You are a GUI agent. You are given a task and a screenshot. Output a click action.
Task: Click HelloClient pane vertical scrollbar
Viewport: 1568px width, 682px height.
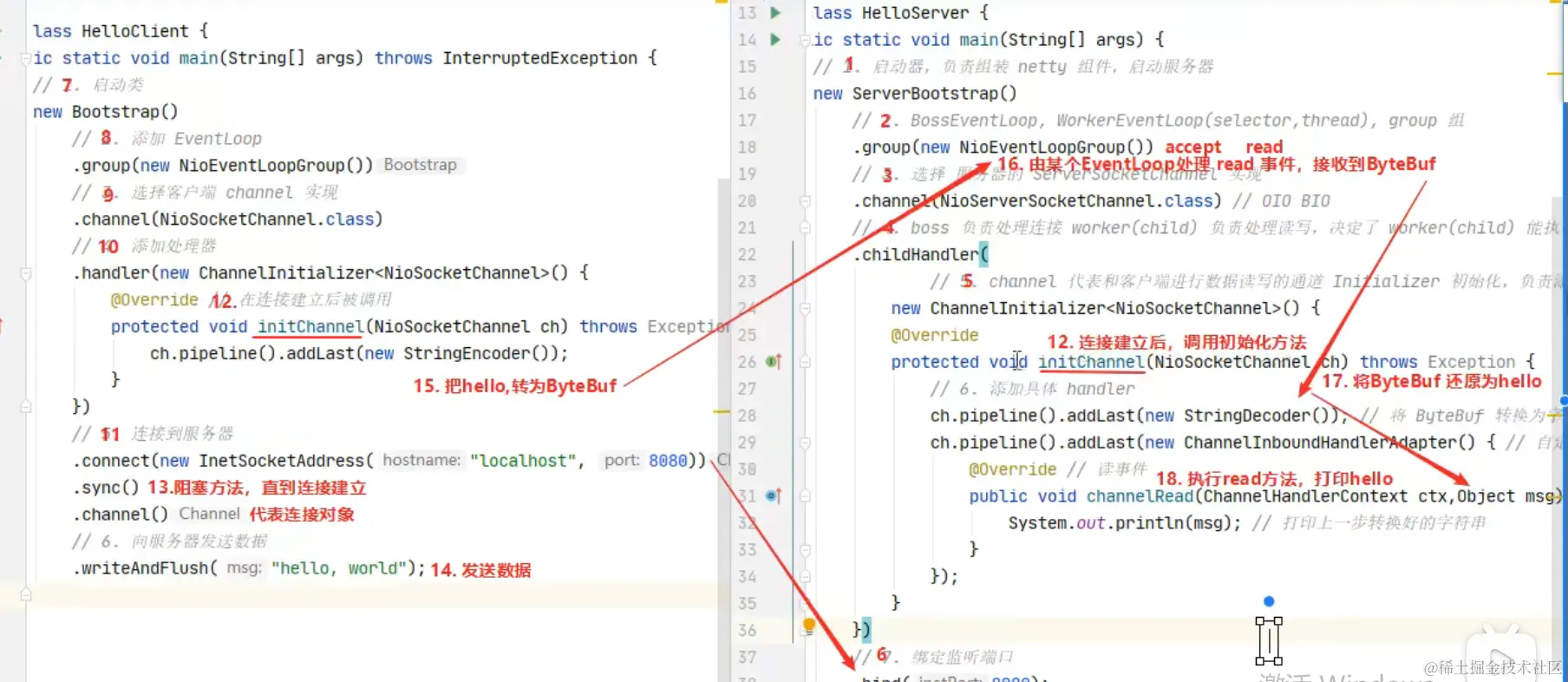[724, 428]
